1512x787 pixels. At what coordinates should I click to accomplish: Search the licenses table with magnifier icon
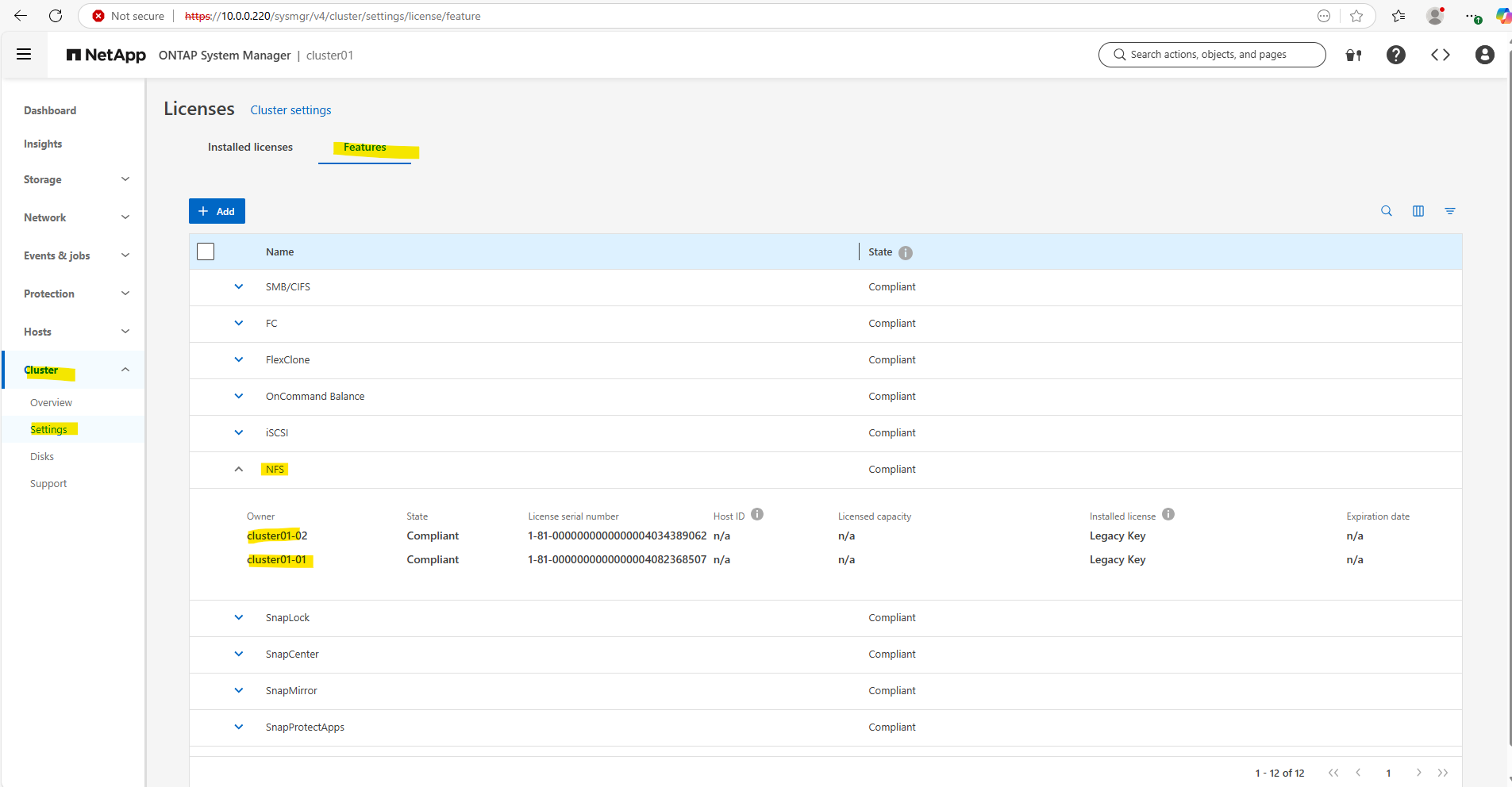point(1387,211)
